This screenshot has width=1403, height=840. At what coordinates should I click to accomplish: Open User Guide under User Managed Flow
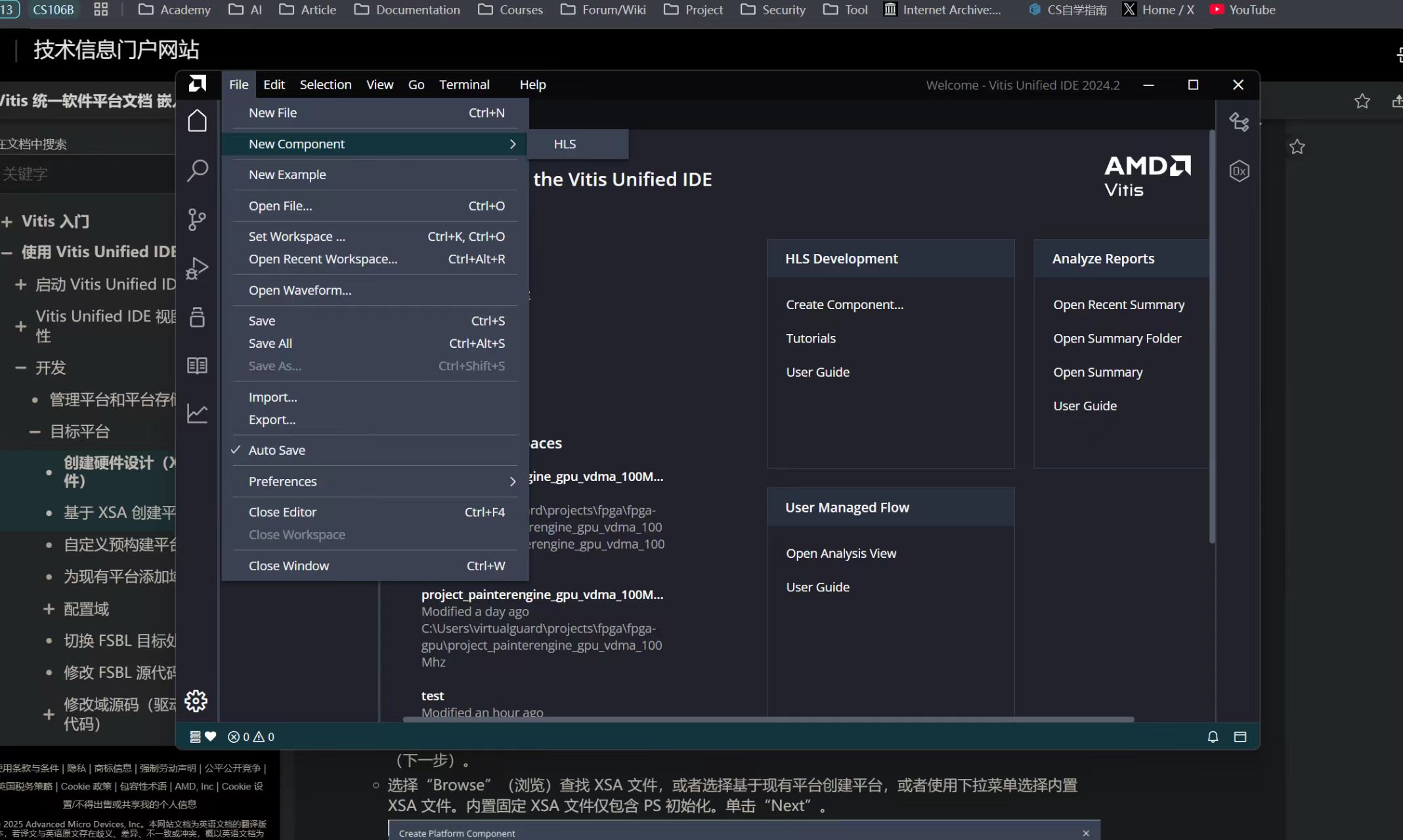(817, 587)
